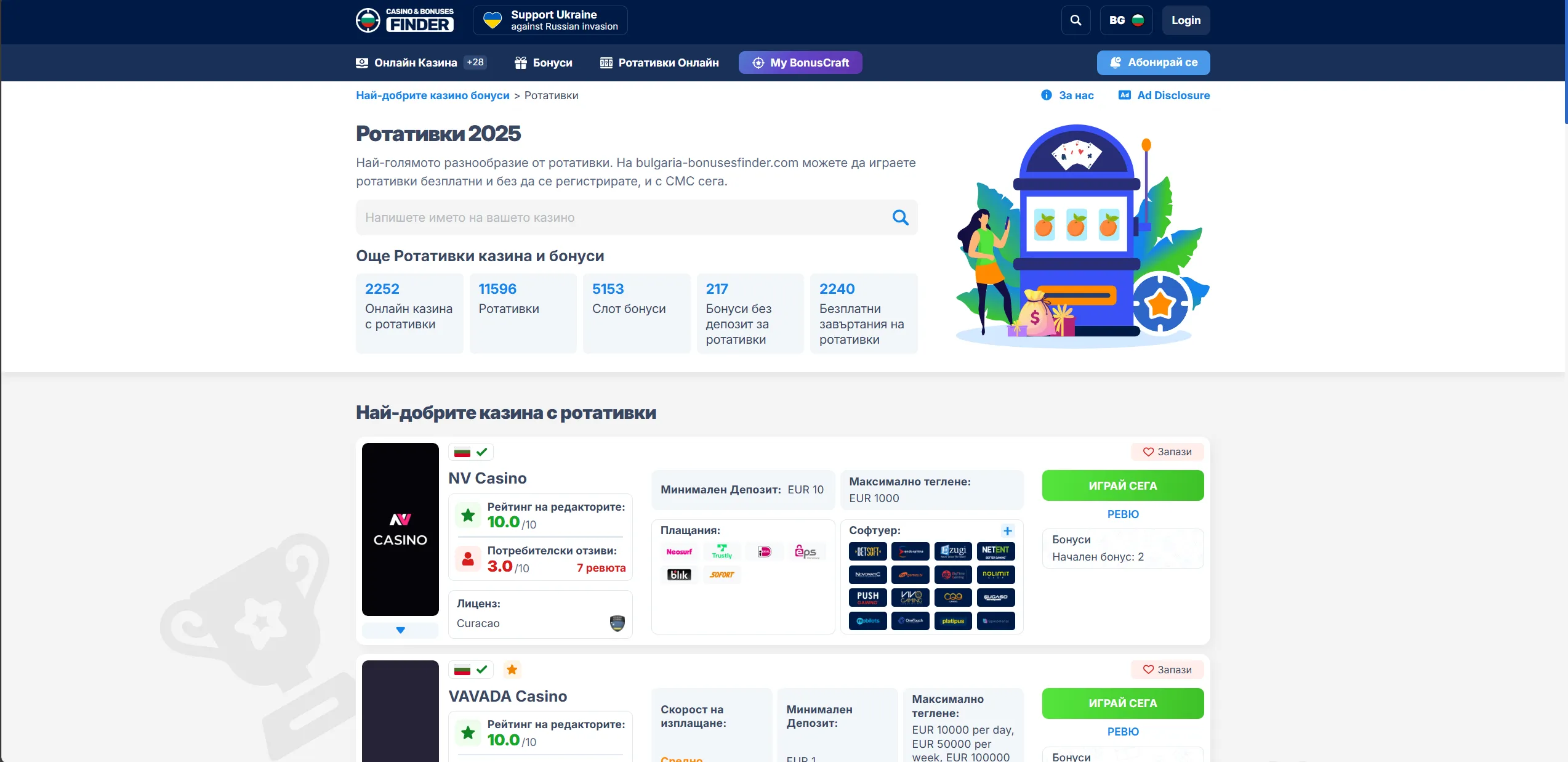This screenshot has height=762, width=1568.
Task: Open the 5153 Слот бонуси card
Action: [637, 313]
